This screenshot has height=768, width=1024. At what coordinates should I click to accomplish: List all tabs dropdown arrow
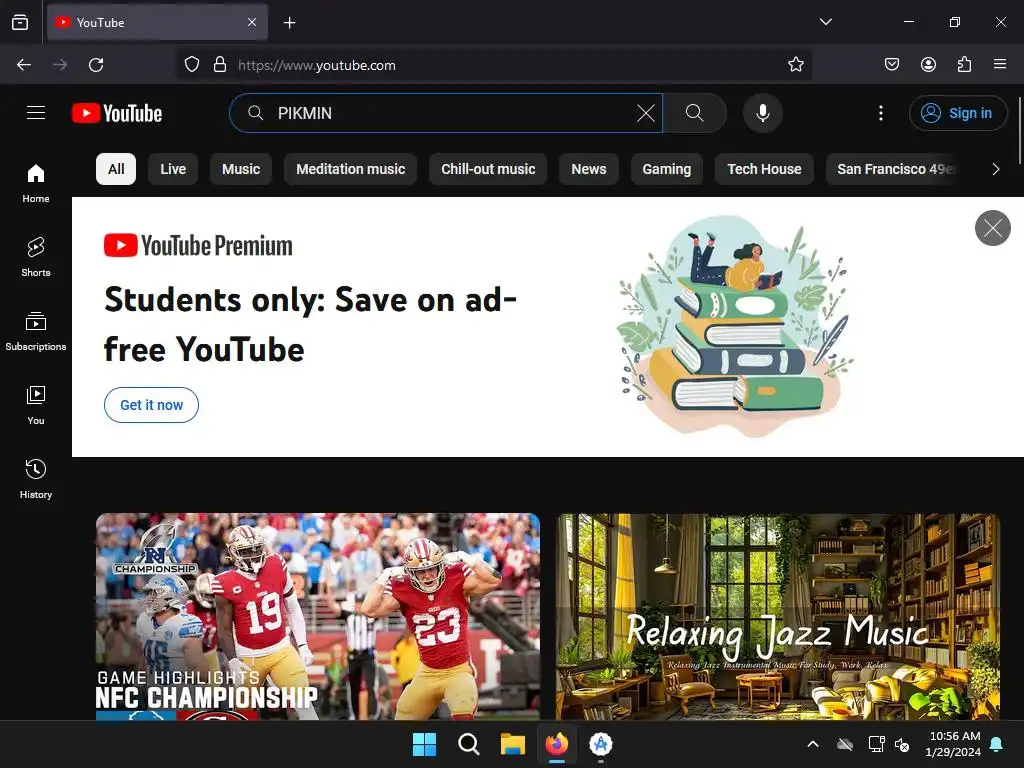(x=825, y=22)
